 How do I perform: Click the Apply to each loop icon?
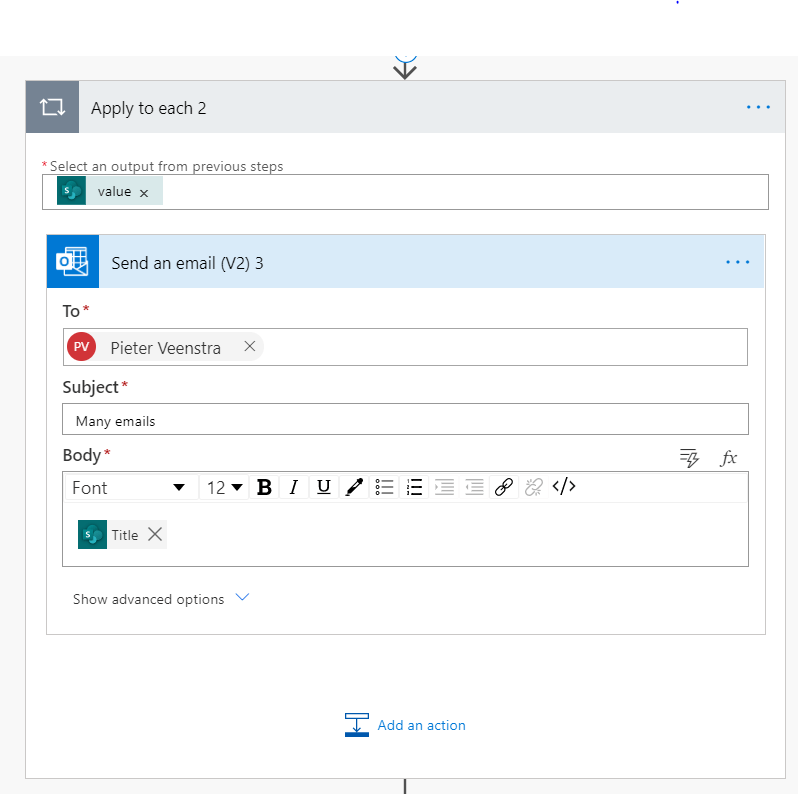tap(52, 107)
